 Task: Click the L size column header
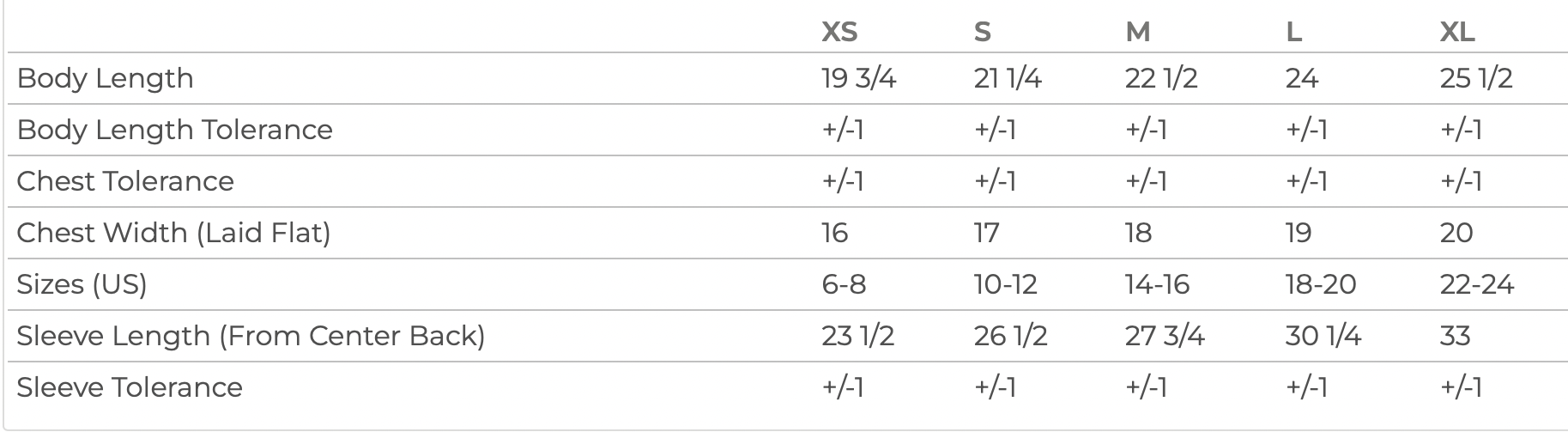pyautogui.click(x=1293, y=32)
